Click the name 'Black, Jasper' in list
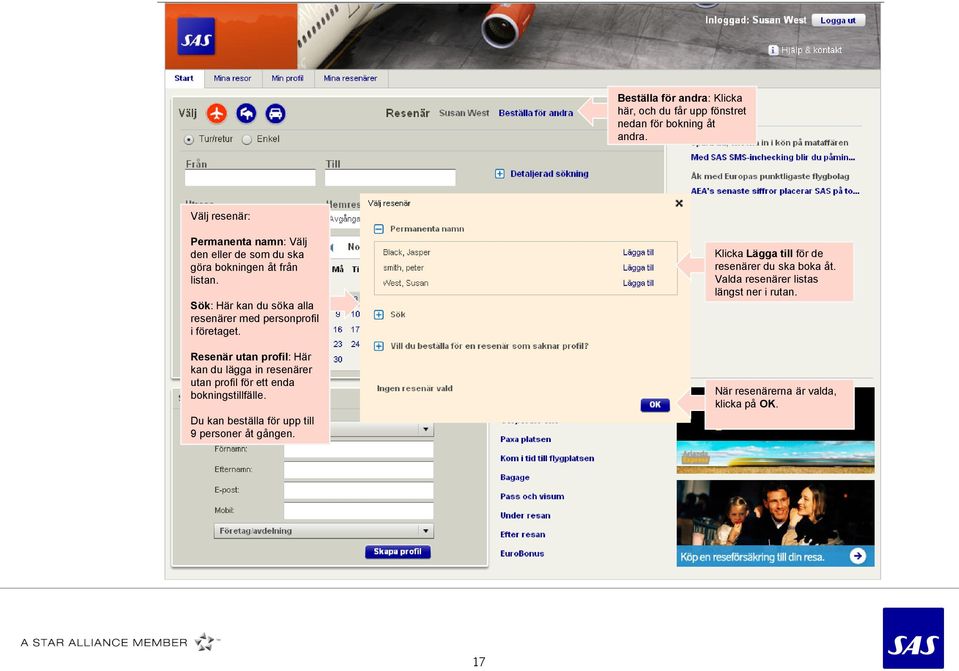 pos(407,252)
